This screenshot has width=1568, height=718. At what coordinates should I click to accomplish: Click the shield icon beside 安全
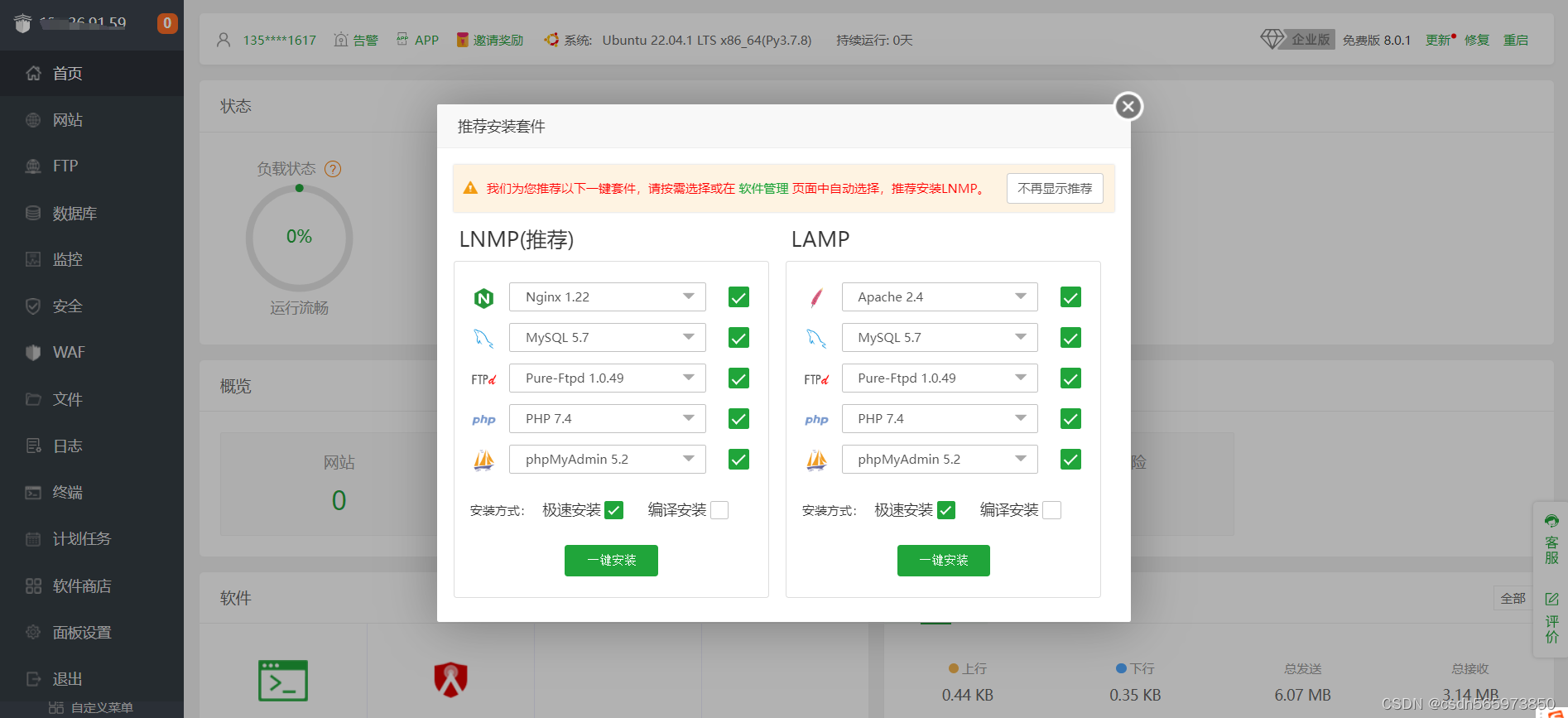click(33, 306)
